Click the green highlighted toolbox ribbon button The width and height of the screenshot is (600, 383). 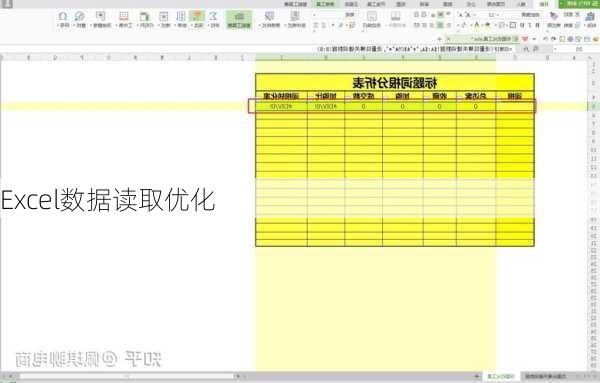coord(239,19)
